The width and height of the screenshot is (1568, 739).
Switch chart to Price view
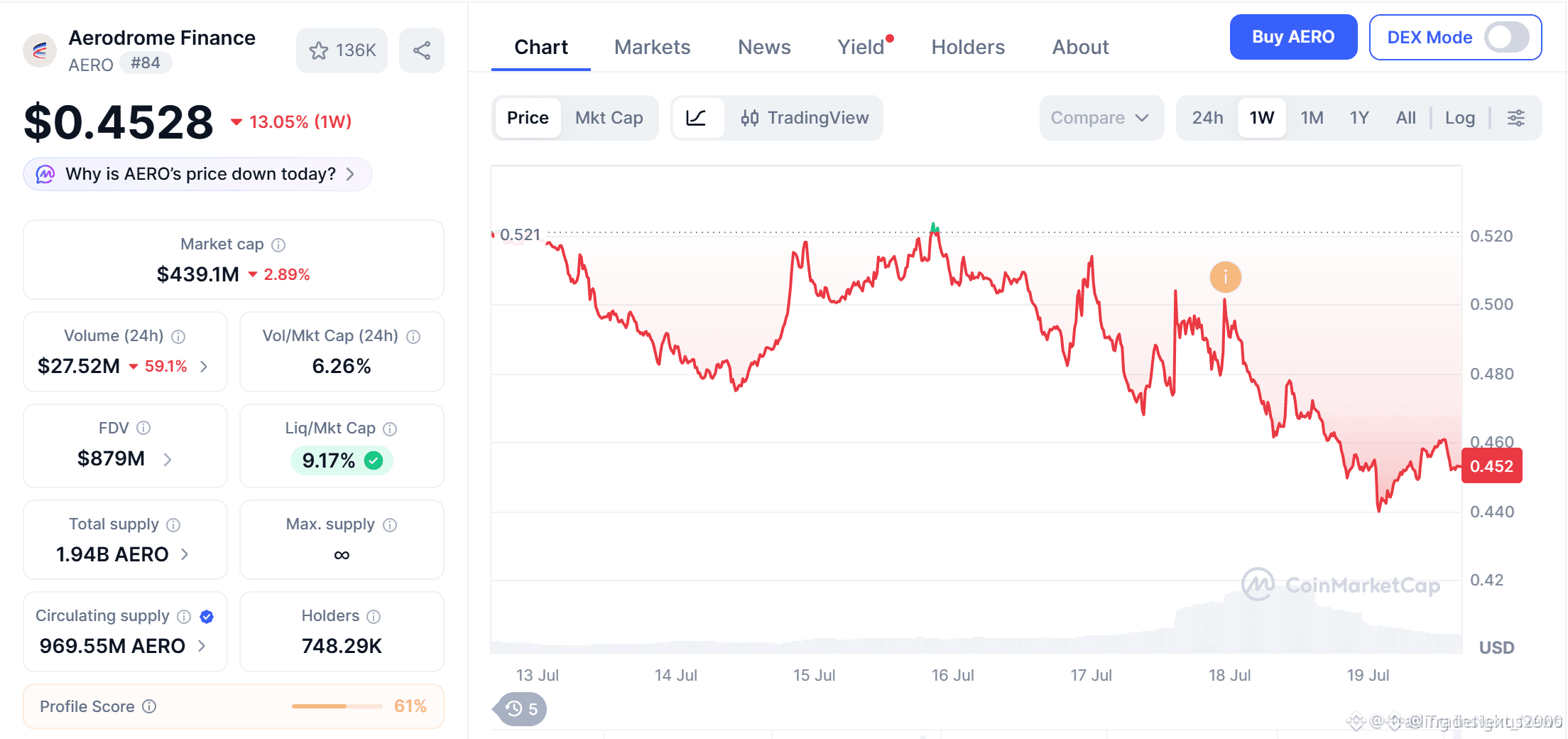[528, 118]
